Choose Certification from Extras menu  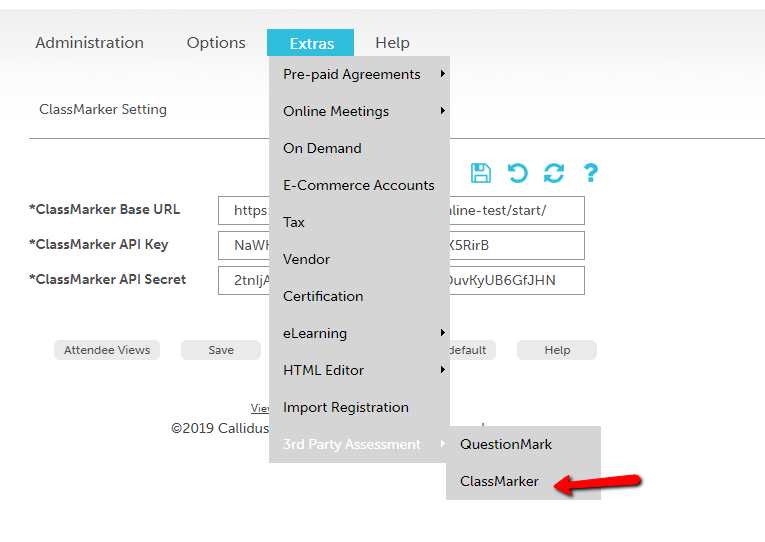[359, 297]
